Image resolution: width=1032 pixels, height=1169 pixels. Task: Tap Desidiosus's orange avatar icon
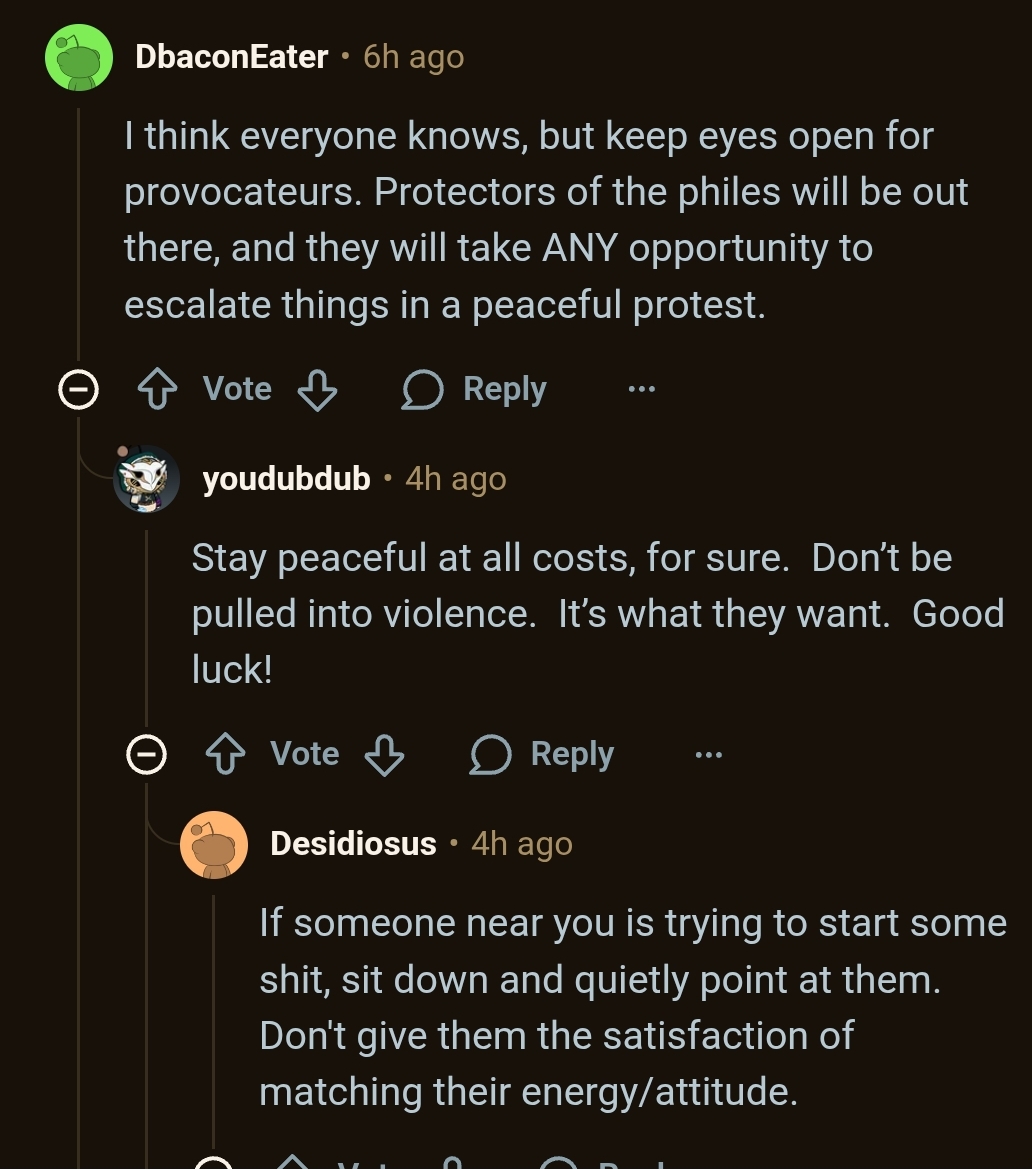tap(214, 844)
